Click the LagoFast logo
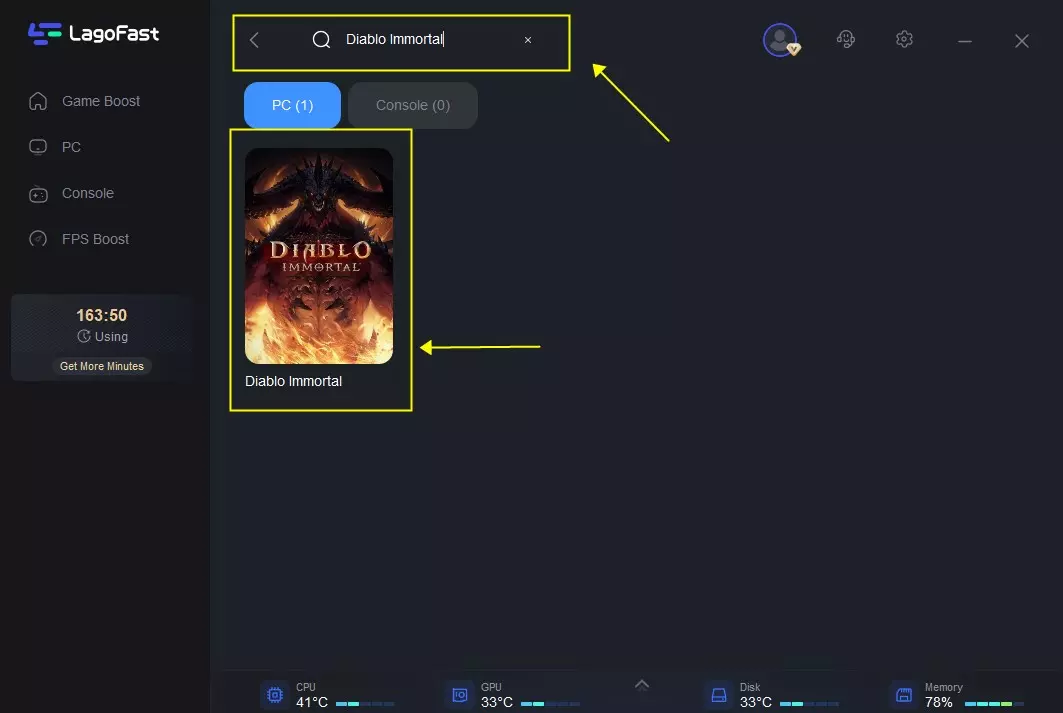The height and width of the screenshot is (713, 1063). (x=94, y=33)
